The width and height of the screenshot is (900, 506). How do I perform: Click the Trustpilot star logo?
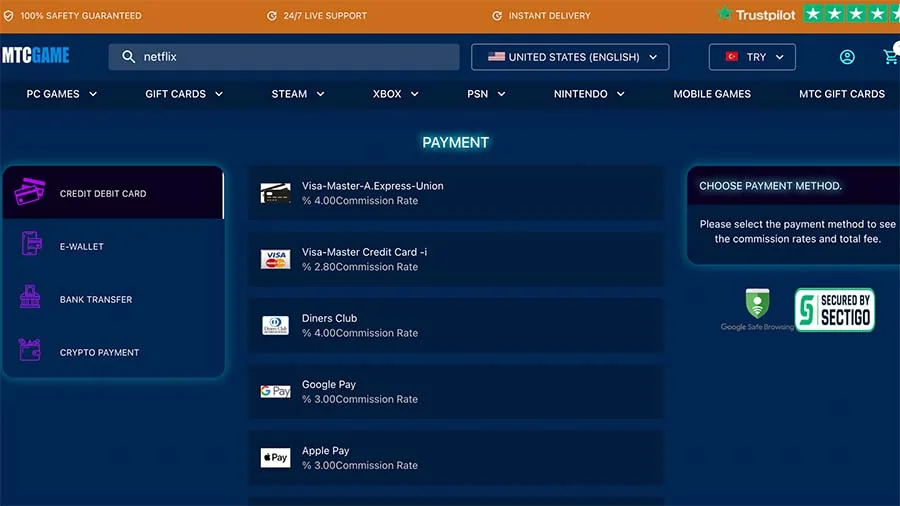(724, 14)
